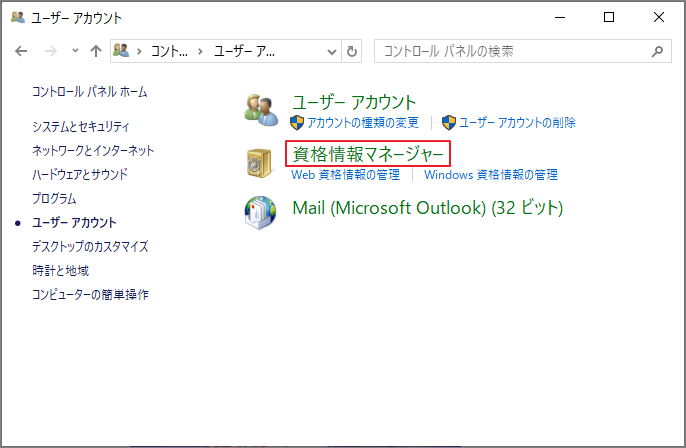Minimize the ユーザー アカウント window
The height and width of the screenshot is (448, 686).
560,18
